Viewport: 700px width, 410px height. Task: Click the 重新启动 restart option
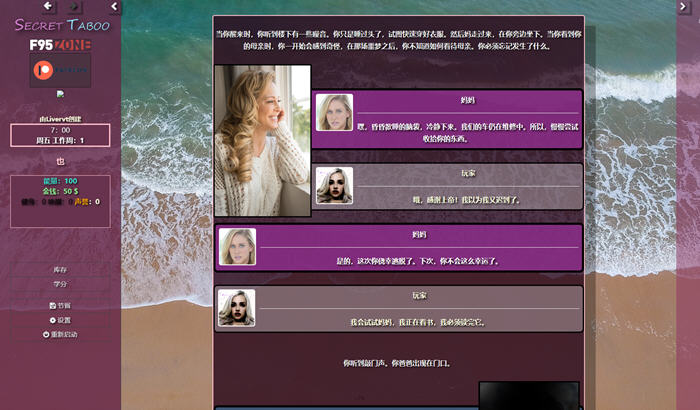[x=60, y=334]
